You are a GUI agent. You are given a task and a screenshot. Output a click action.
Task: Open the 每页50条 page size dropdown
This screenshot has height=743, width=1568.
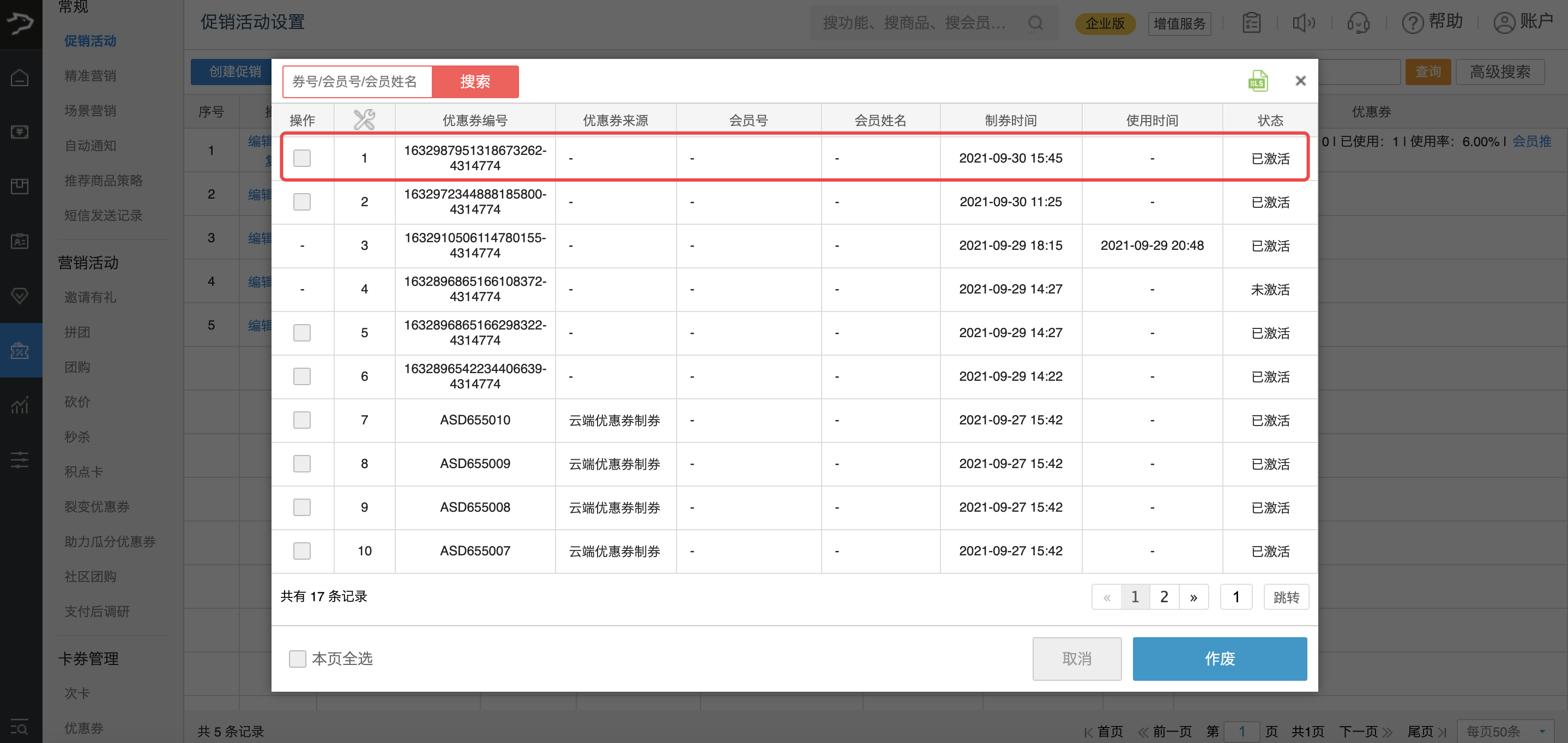(1504, 731)
